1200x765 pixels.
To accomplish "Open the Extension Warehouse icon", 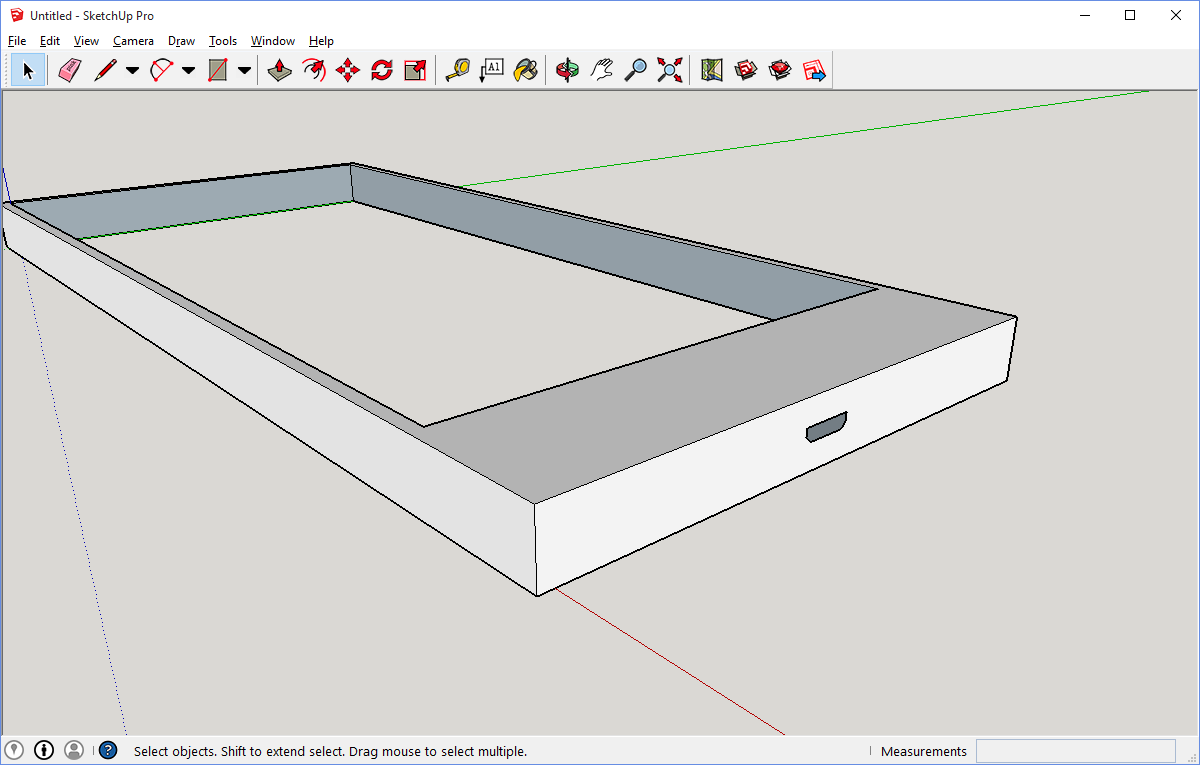I will [780, 70].
